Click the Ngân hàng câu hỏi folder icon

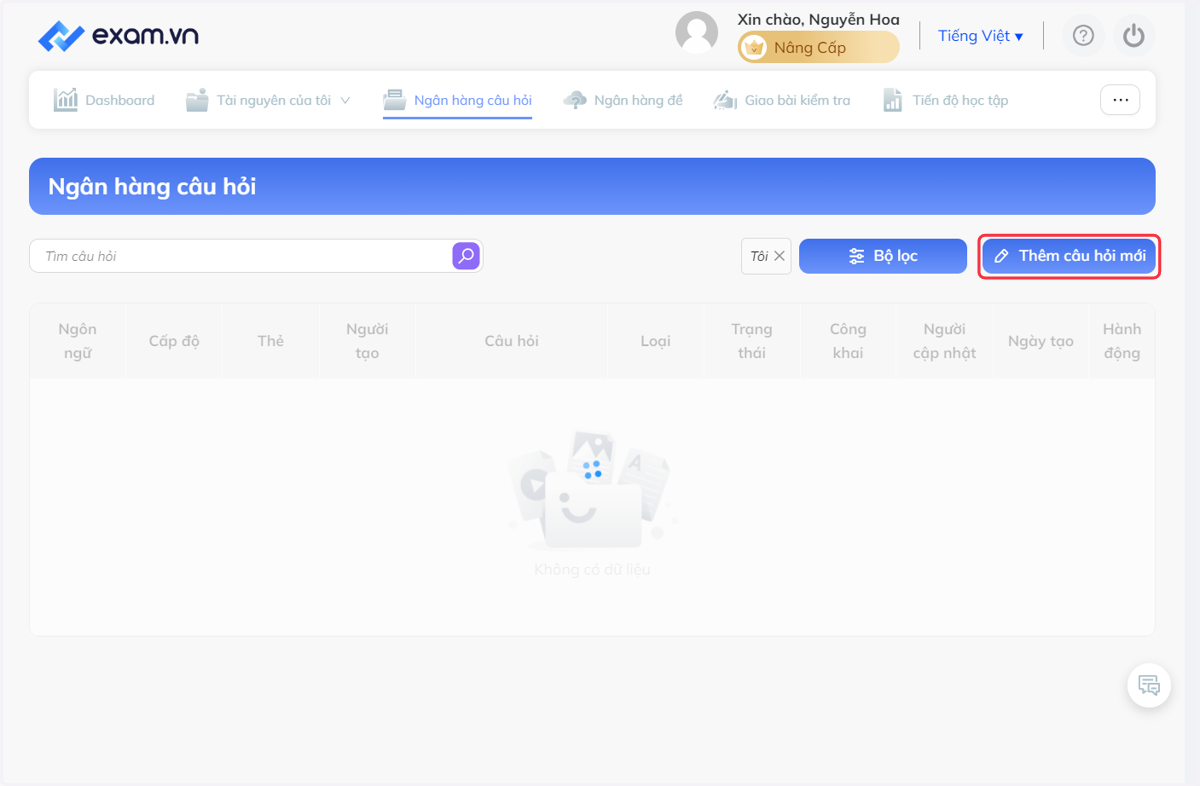(395, 100)
